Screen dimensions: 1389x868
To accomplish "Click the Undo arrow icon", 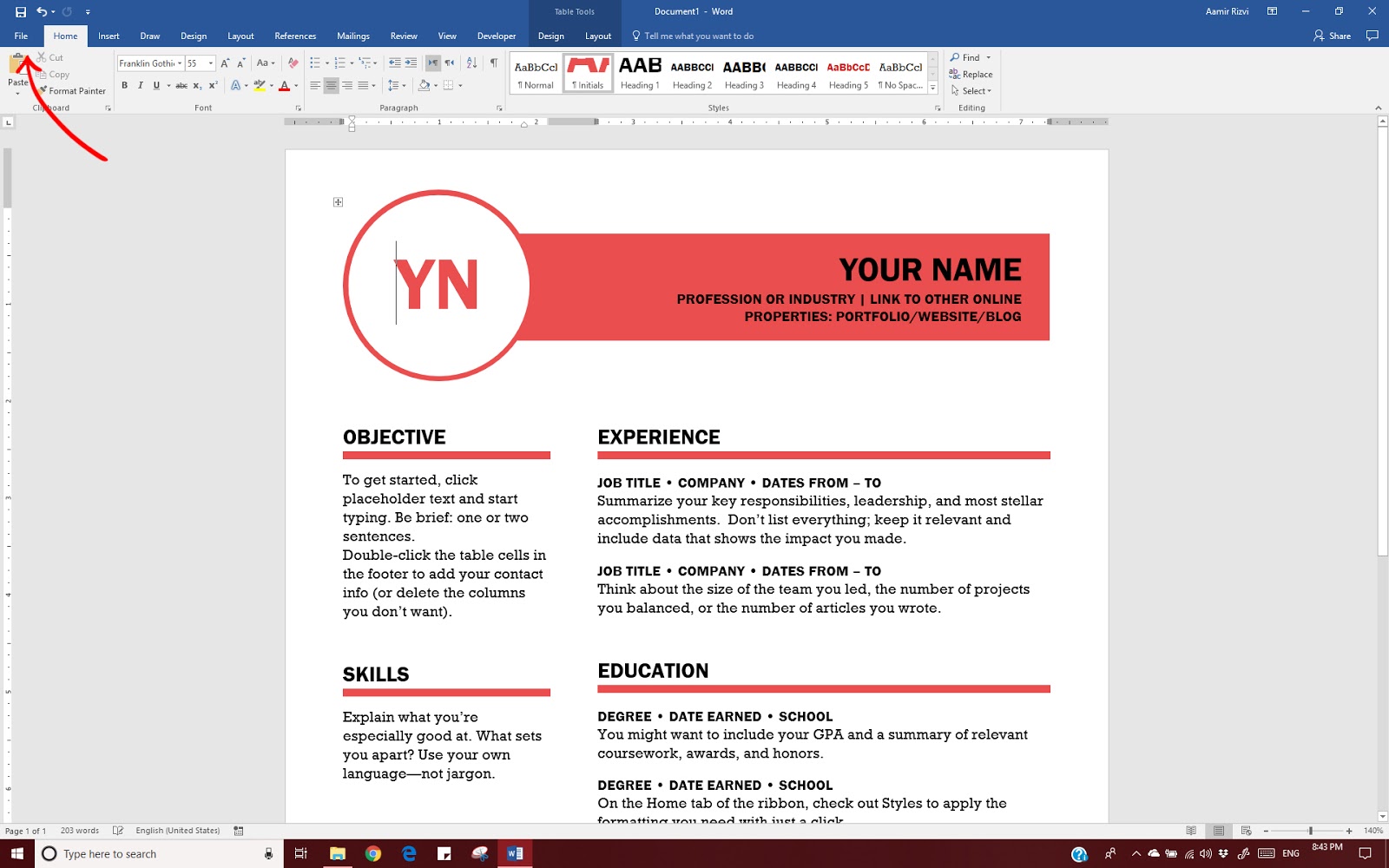I will [42, 12].
